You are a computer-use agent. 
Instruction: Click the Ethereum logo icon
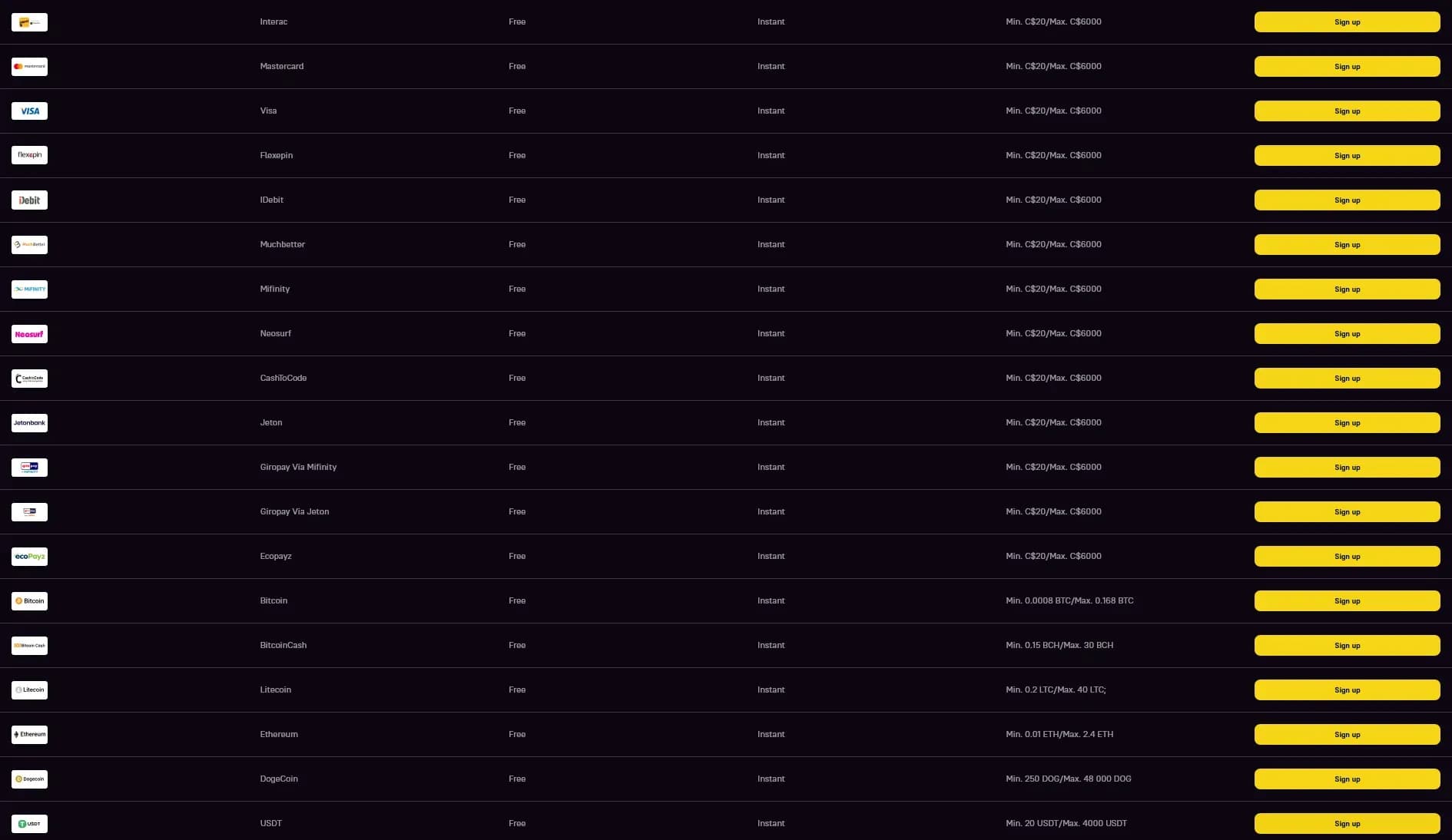[29, 735]
